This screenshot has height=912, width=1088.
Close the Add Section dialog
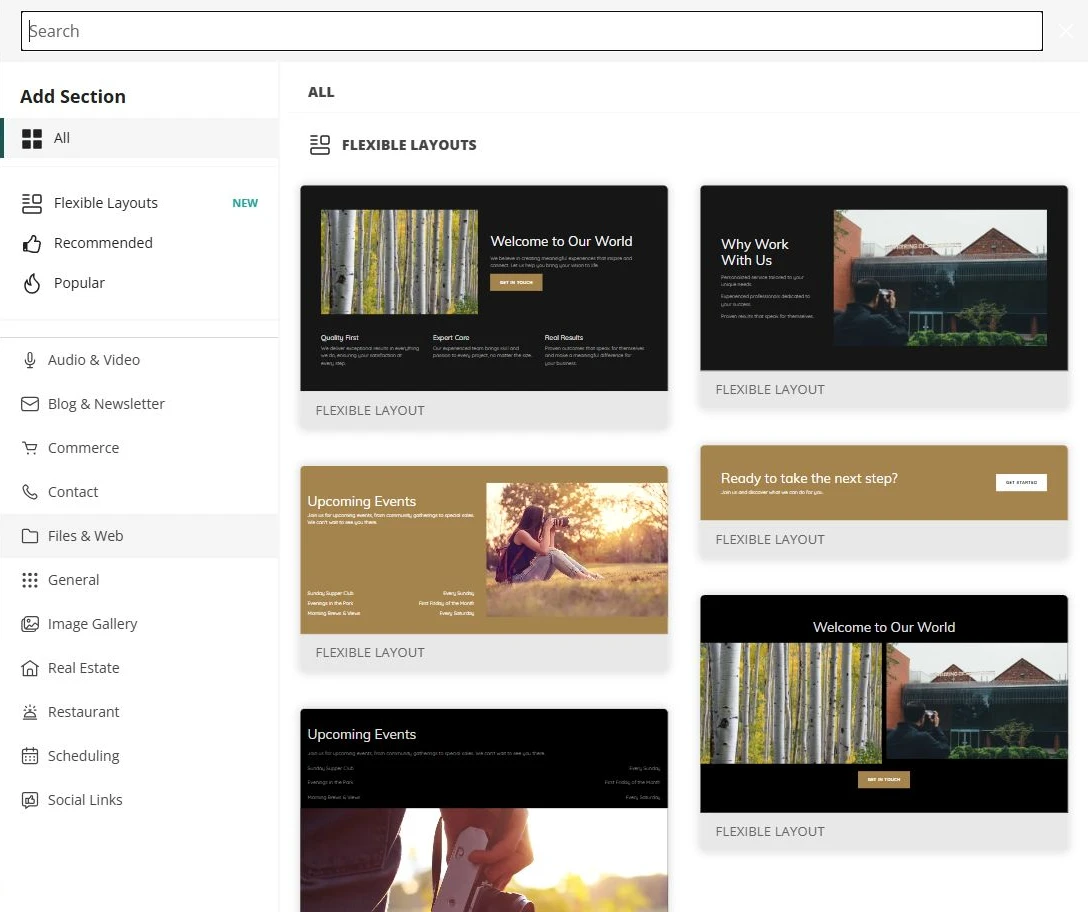[1066, 31]
